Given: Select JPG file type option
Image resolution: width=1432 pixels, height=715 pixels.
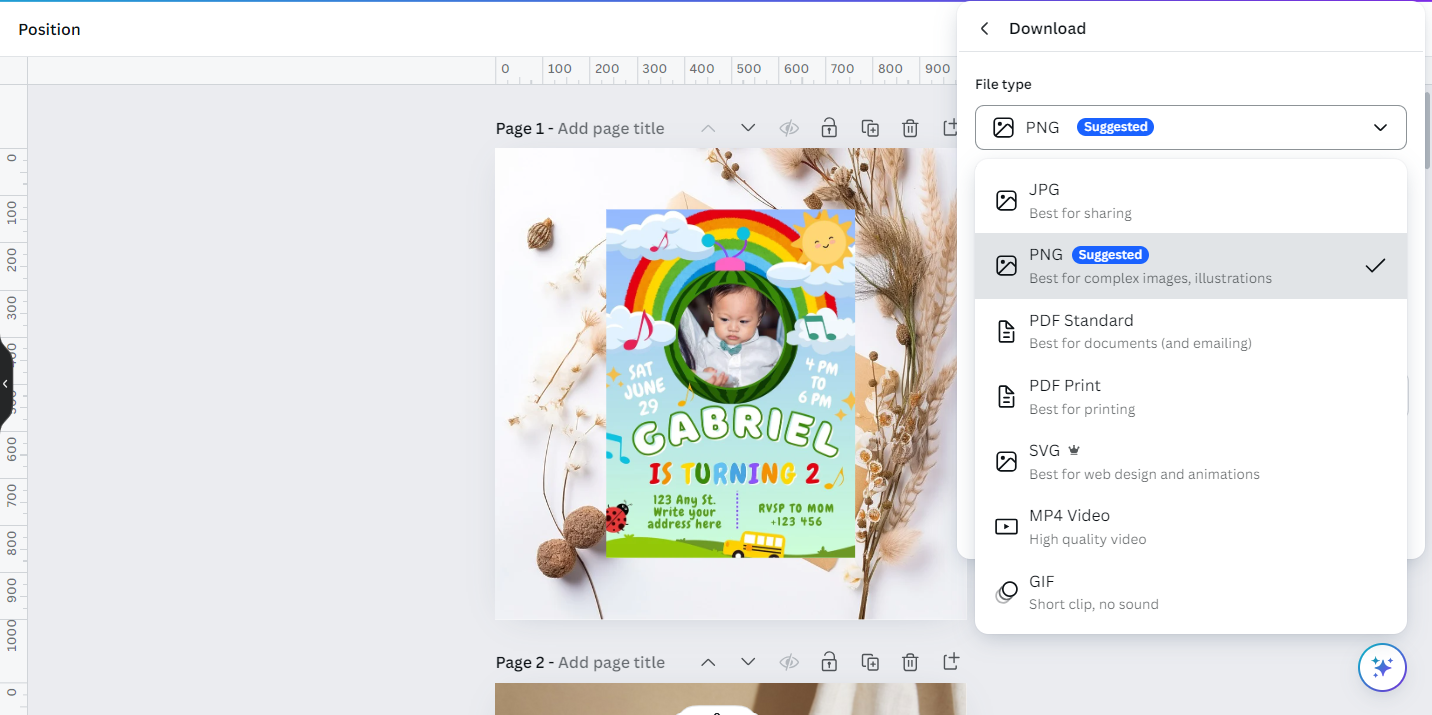Looking at the screenshot, I should click(x=1190, y=201).
